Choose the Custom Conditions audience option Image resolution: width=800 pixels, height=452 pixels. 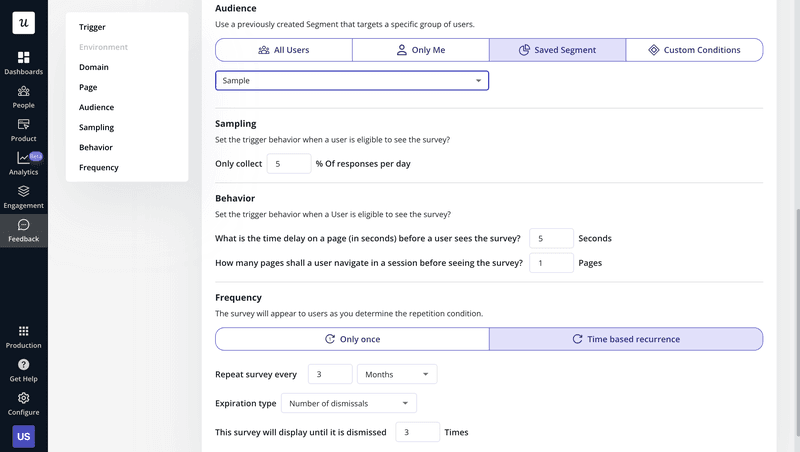pos(694,50)
